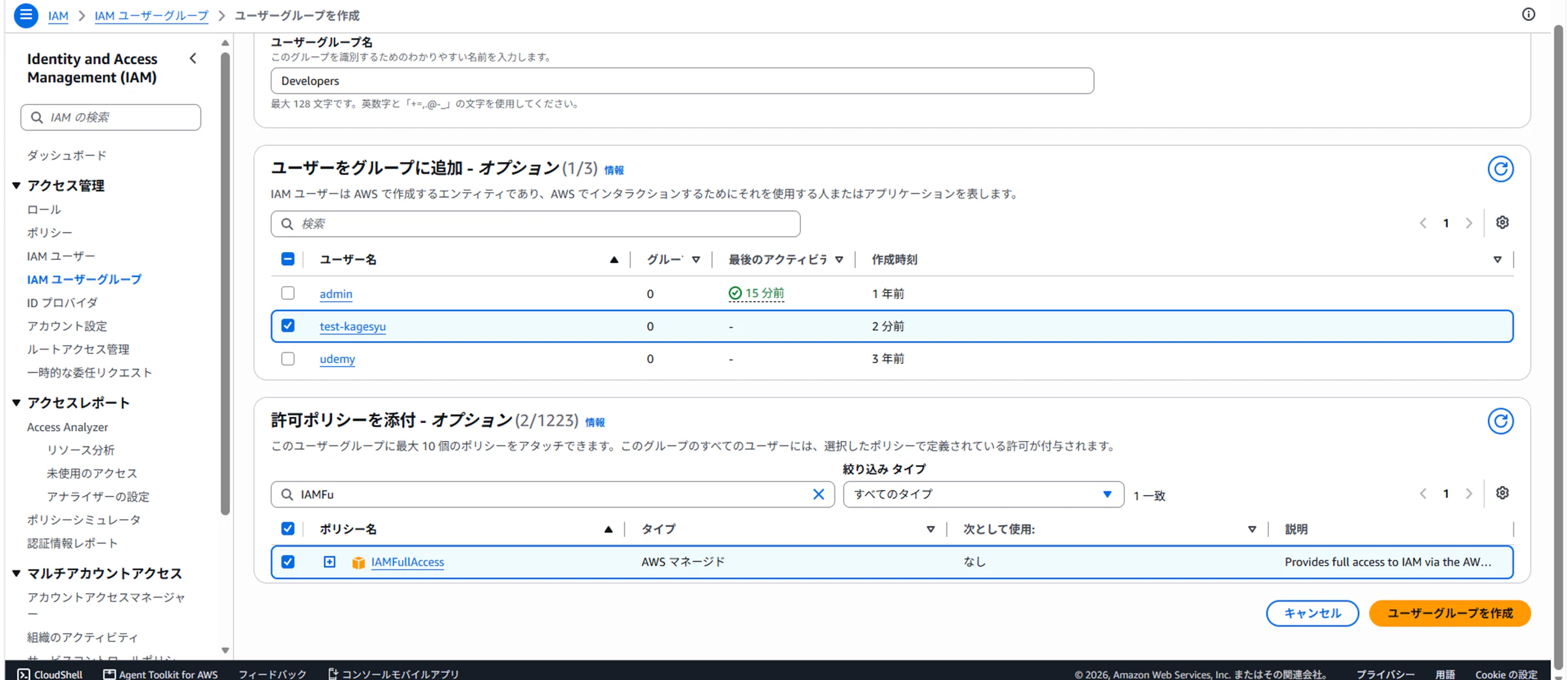
Task: Open CloudShell from the footer
Action: point(50,673)
